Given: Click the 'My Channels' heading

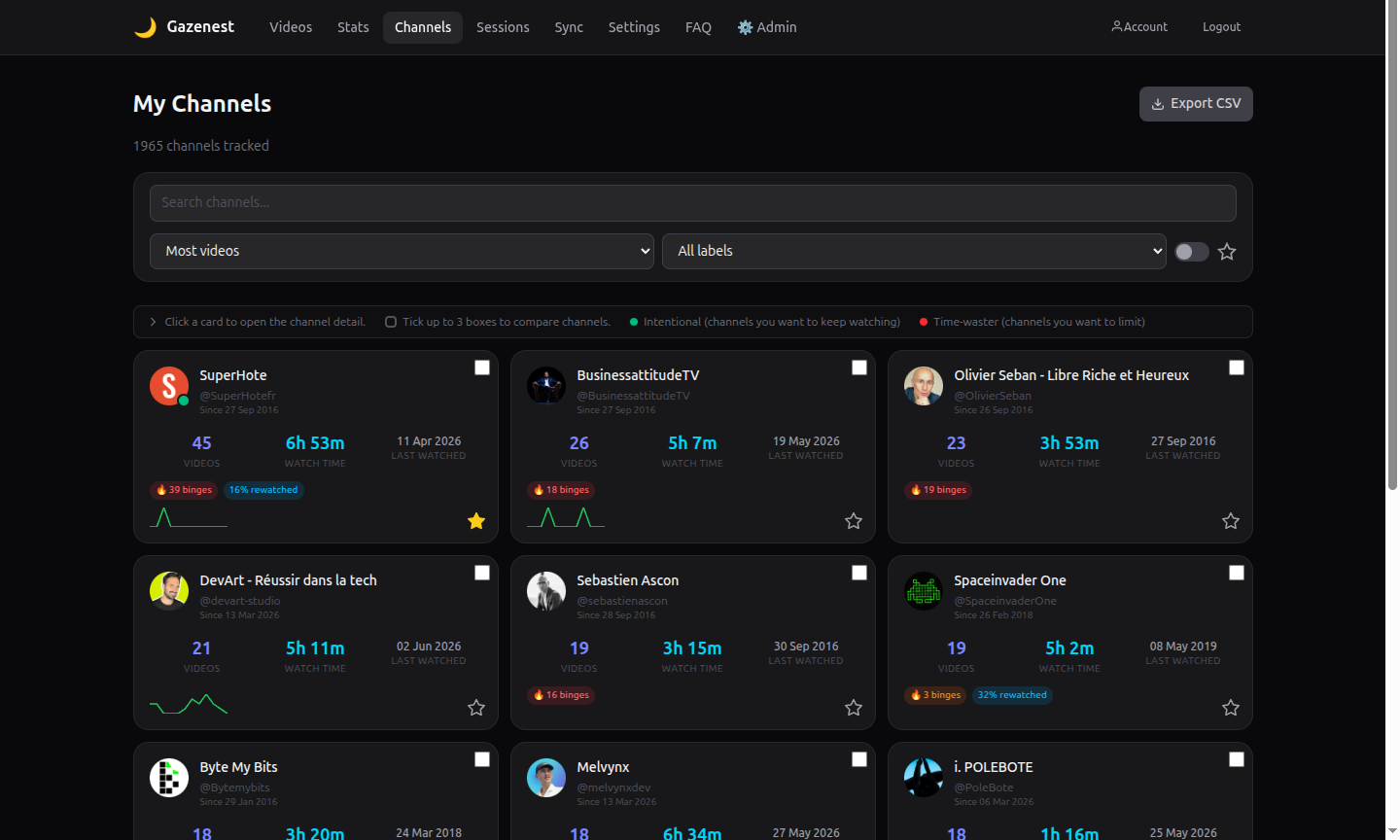Looking at the screenshot, I should pos(202,104).
